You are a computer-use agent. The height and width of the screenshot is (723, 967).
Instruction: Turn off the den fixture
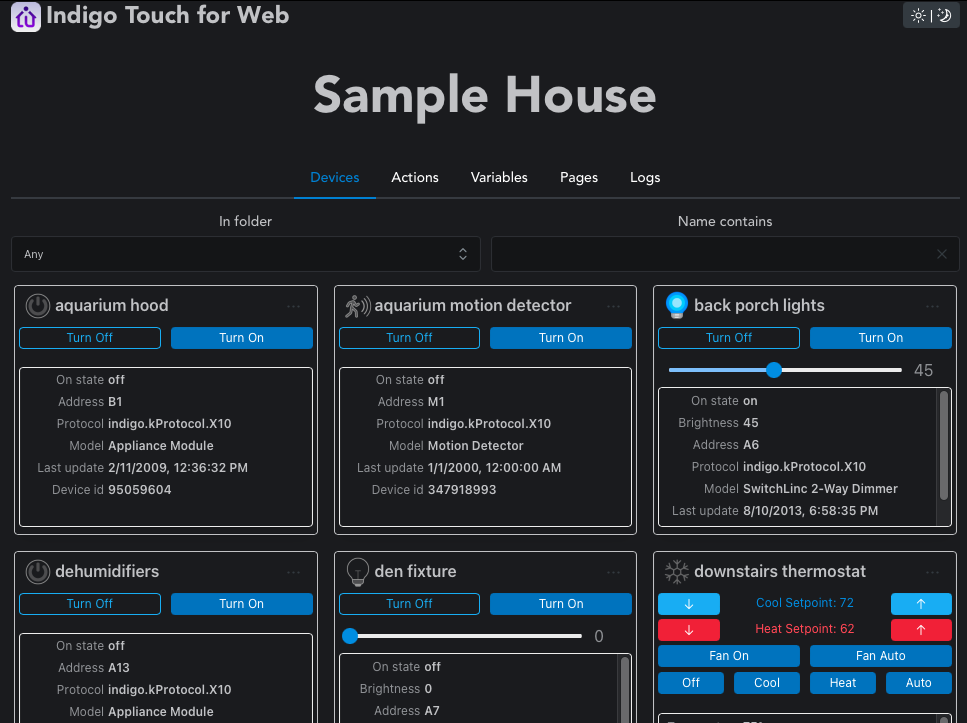[x=409, y=604]
